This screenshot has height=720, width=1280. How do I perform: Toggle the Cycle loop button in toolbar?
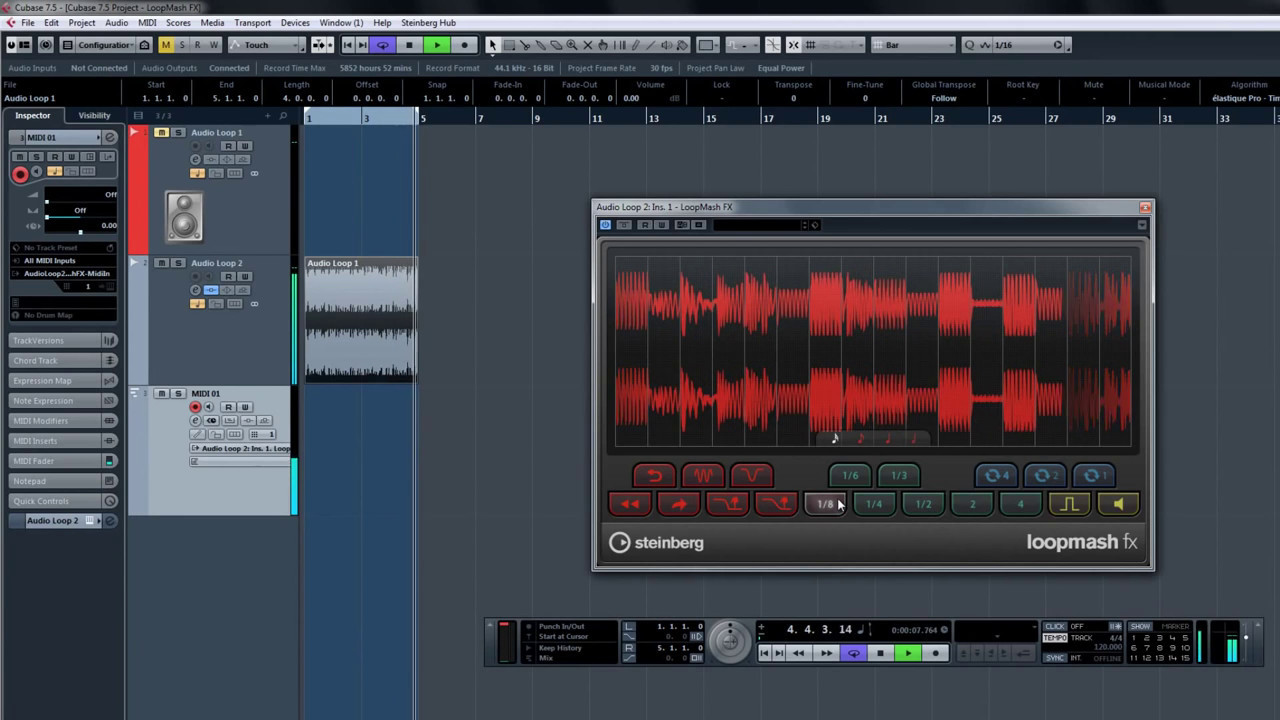click(x=382, y=45)
